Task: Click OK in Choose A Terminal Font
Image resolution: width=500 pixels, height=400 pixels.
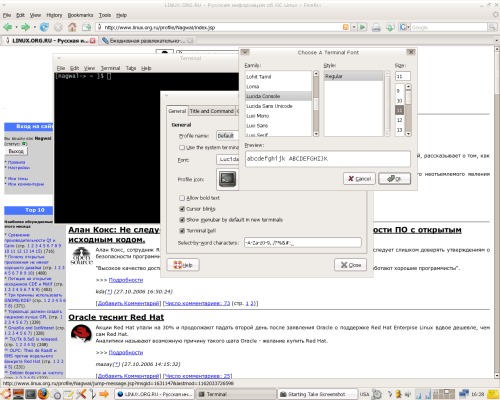Action: coord(394,179)
